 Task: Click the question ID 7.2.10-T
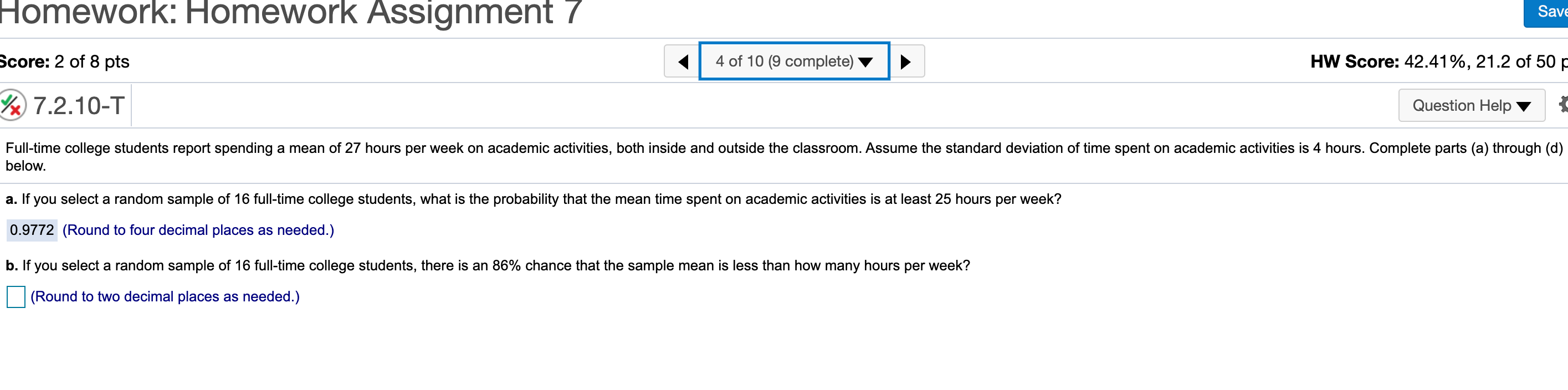pyautogui.click(x=79, y=105)
